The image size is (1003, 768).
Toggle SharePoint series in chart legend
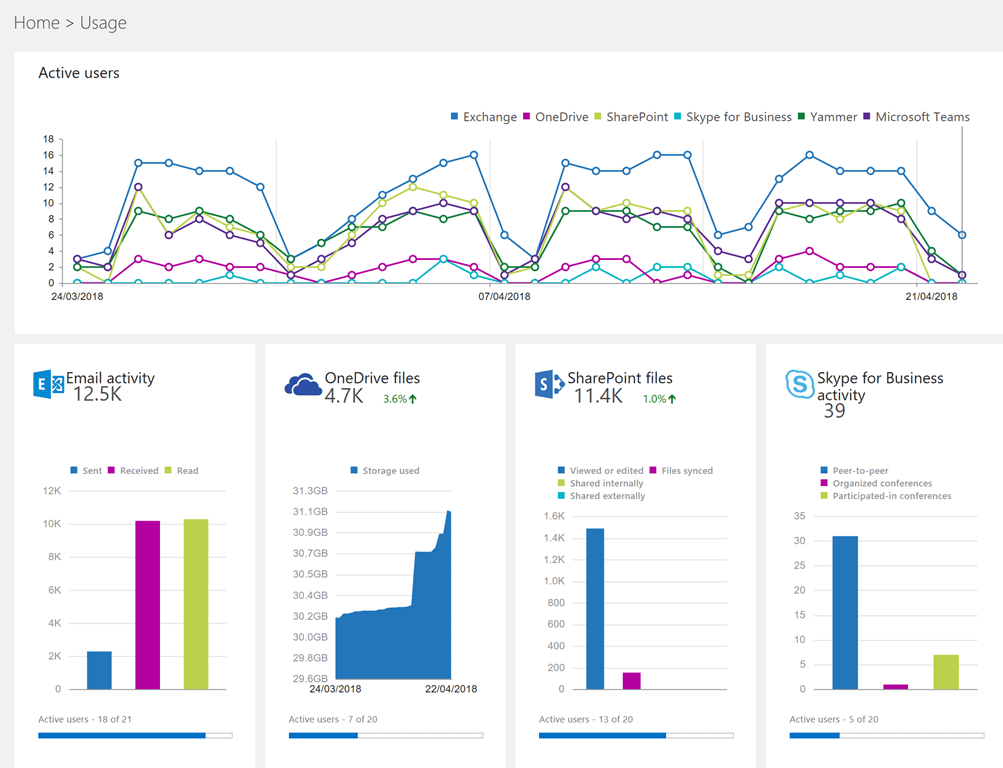(631, 117)
